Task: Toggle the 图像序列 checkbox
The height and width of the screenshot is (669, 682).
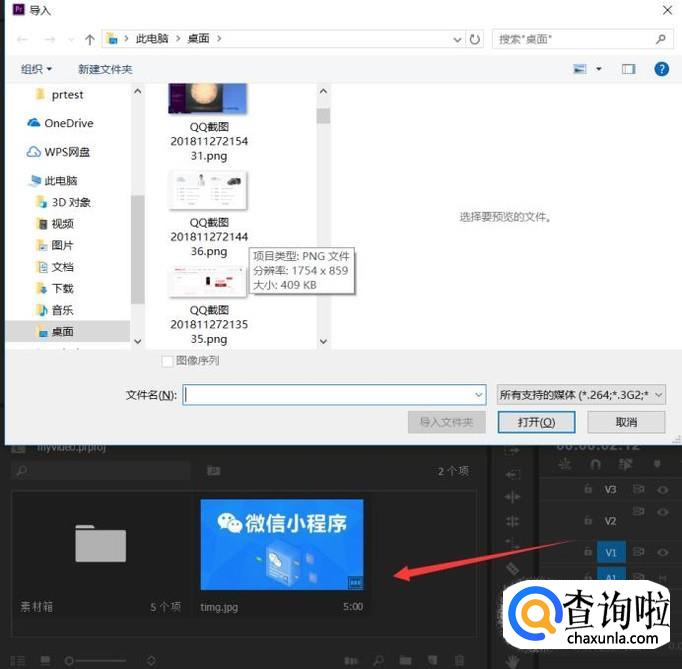Action: click(167, 361)
